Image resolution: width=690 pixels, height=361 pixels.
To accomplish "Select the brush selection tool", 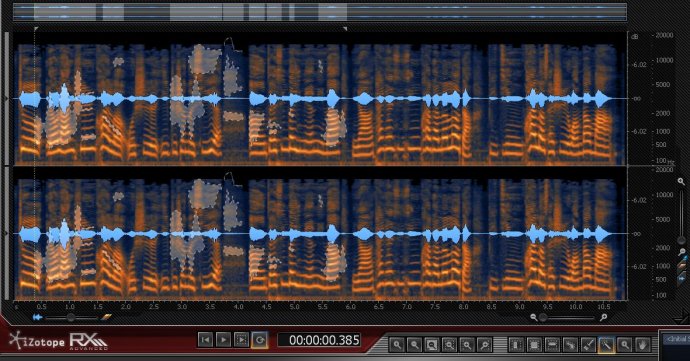I will click(x=588, y=345).
